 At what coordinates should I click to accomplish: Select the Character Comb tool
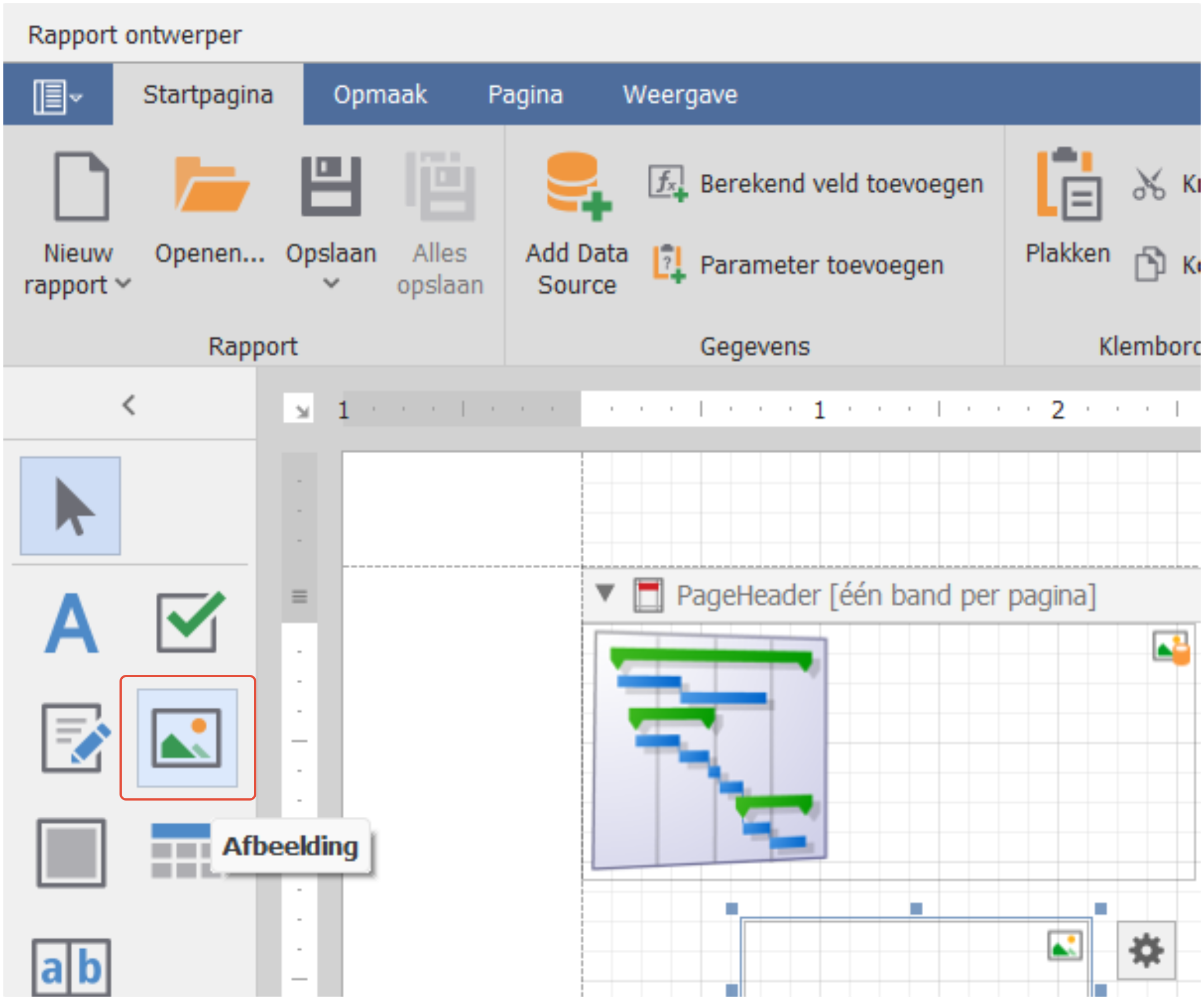71,967
